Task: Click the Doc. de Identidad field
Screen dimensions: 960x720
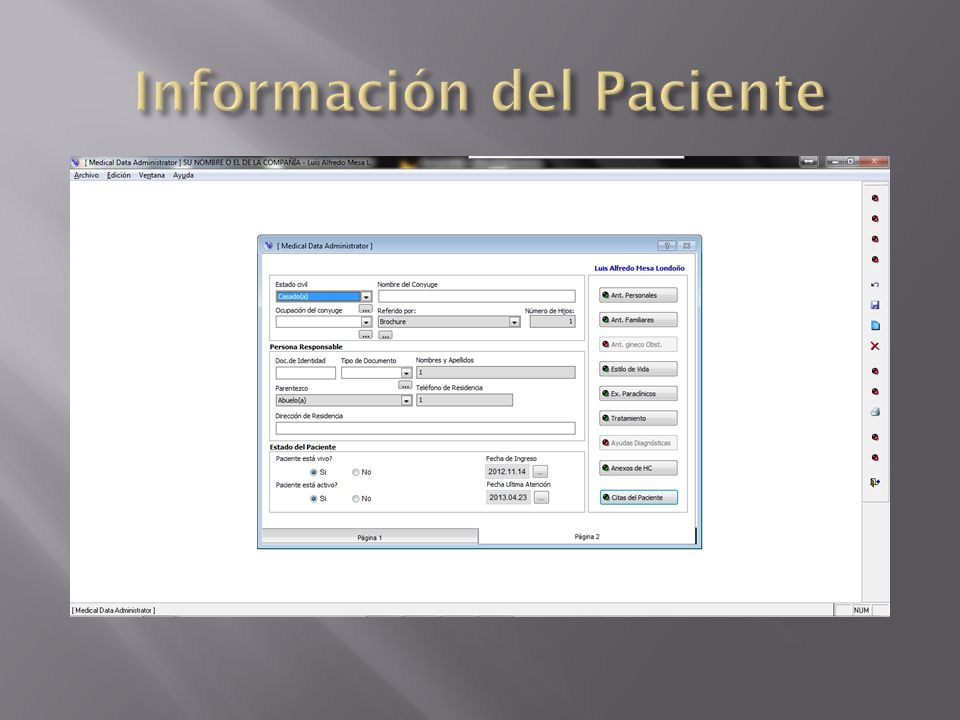Action: coord(305,373)
